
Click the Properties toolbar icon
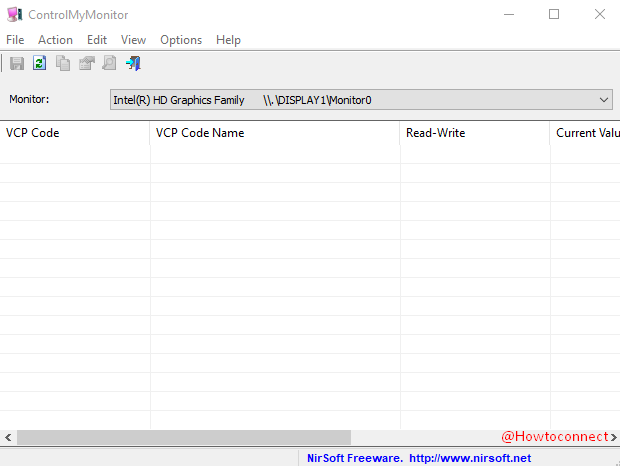pos(87,63)
